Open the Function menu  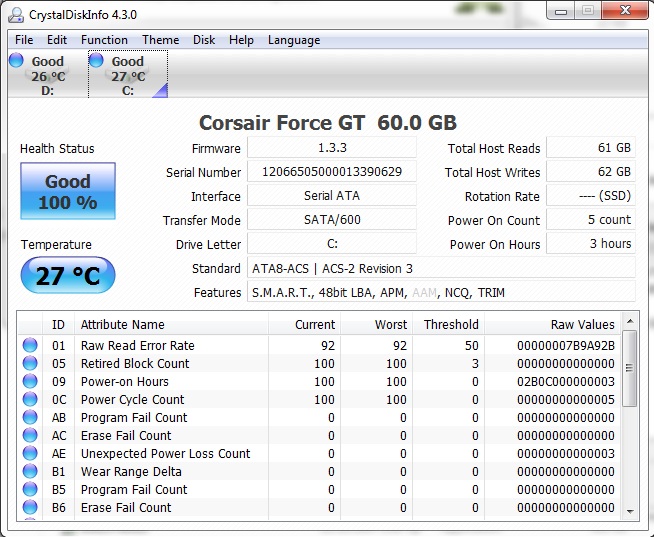pos(104,40)
